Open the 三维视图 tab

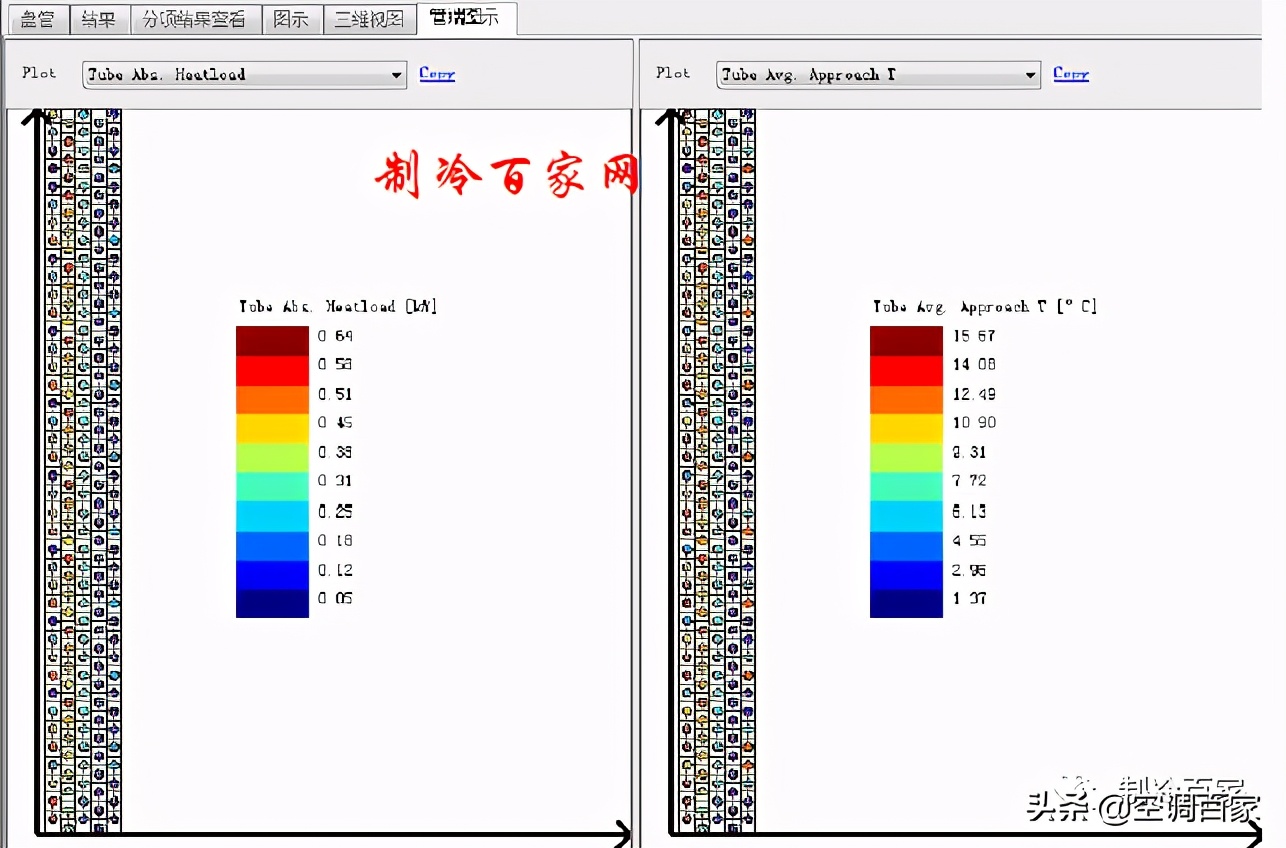(x=369, y=19)
